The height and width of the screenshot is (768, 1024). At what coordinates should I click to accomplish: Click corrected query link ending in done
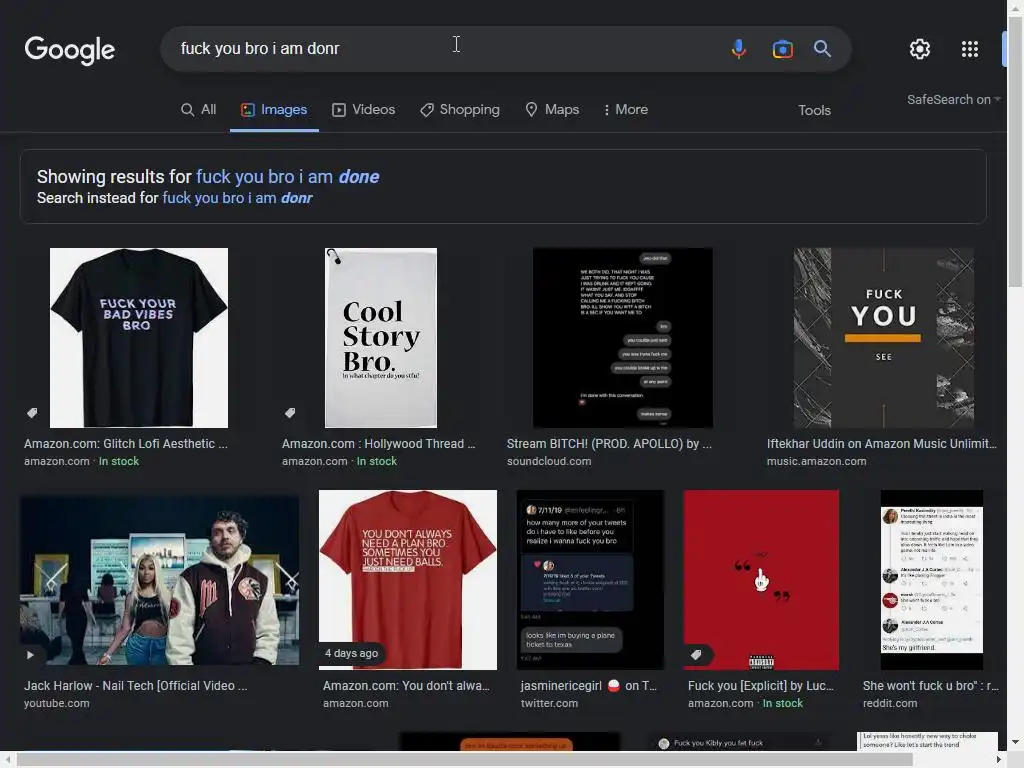(x=287, y=177)
